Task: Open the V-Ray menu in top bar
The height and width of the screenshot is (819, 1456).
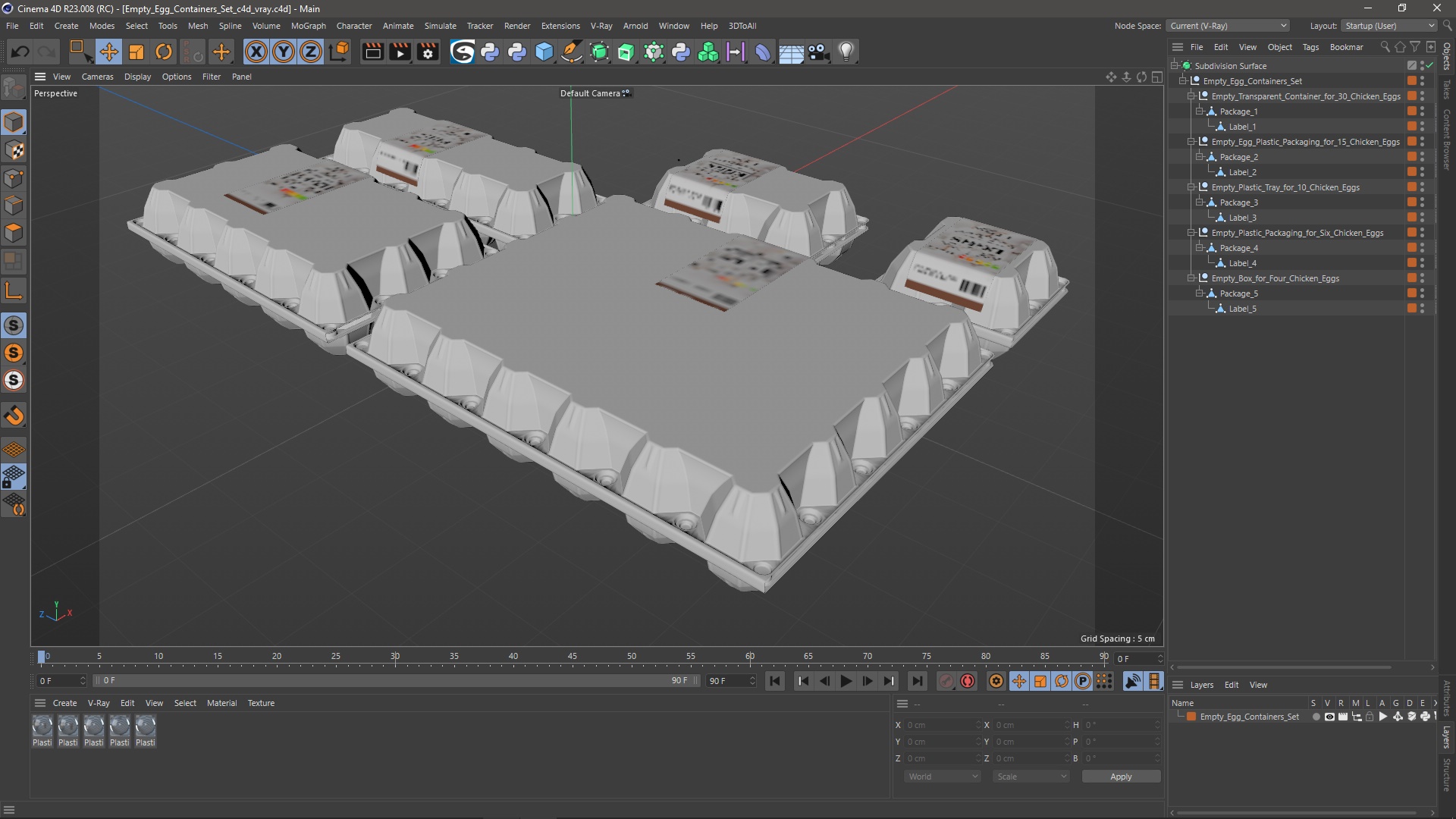Action: pyautogui.click(x=601, y=26)
